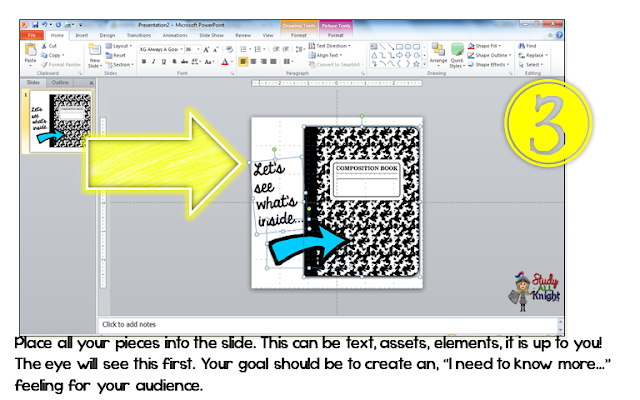Switch to the Design tab
Screen dimensions: 640x400
pos(107,36)
